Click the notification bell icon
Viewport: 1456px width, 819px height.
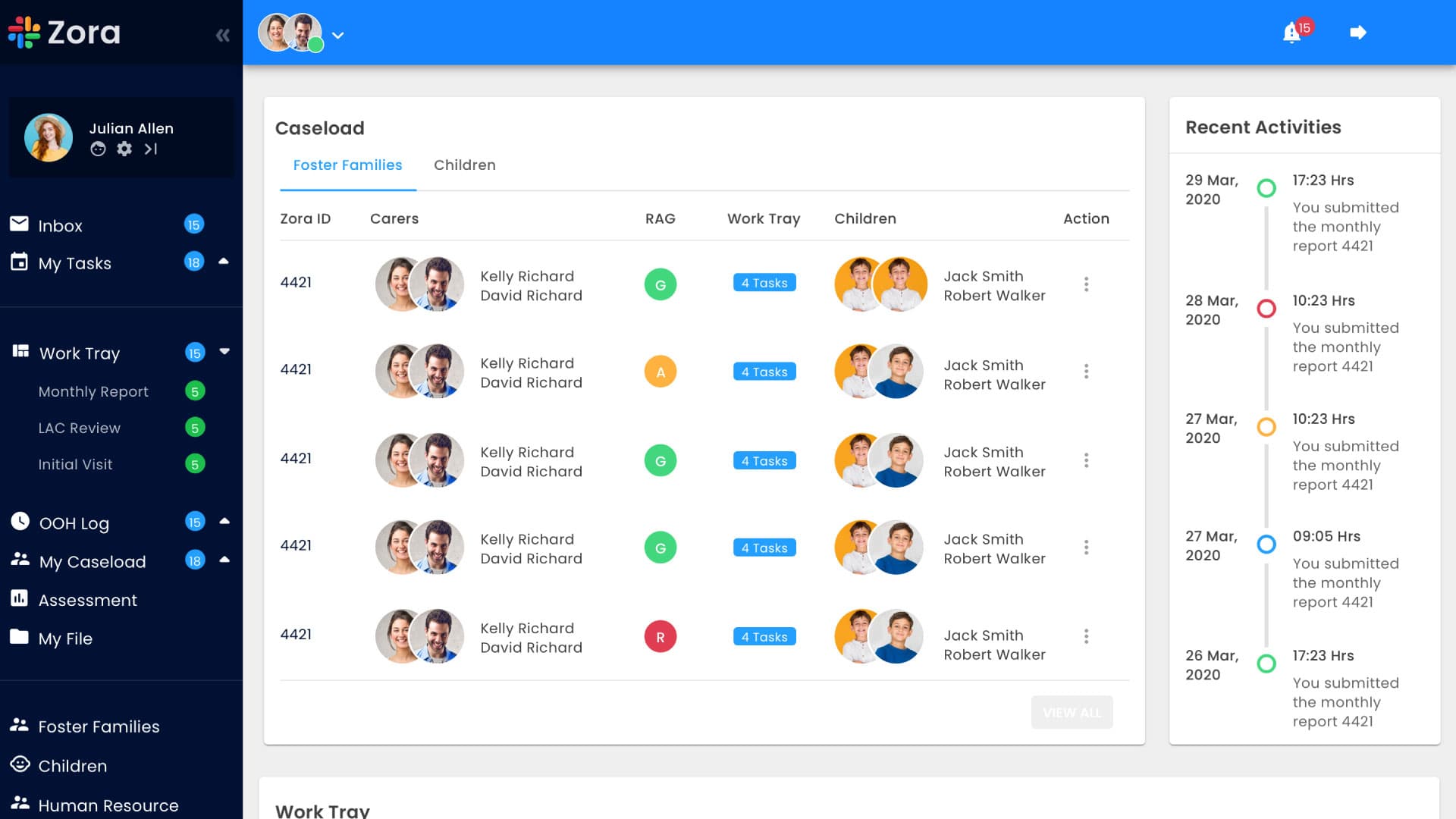tap(1291, 32)
